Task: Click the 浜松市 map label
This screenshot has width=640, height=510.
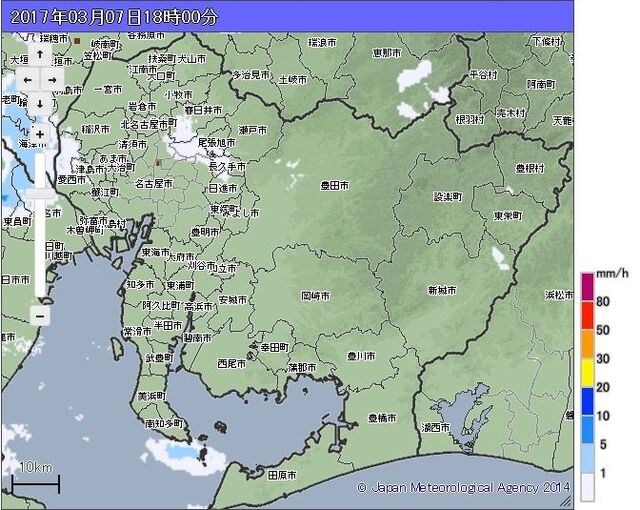Action: click(x=559, y=294)
